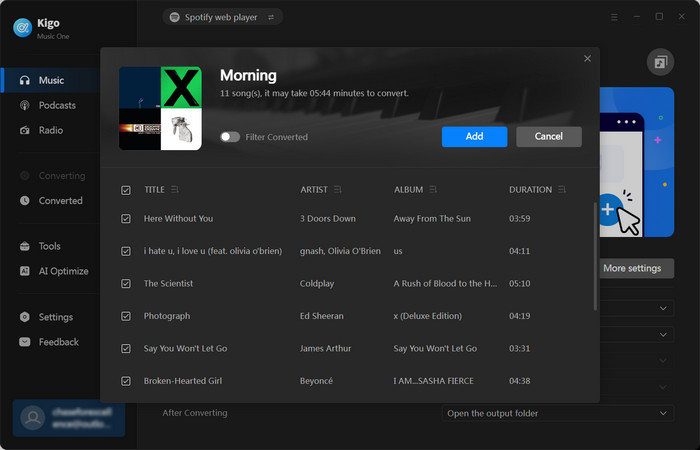Viewport: 700px width, 450px height.
Task: Uncheck Here Without You song
Action: 126,219
